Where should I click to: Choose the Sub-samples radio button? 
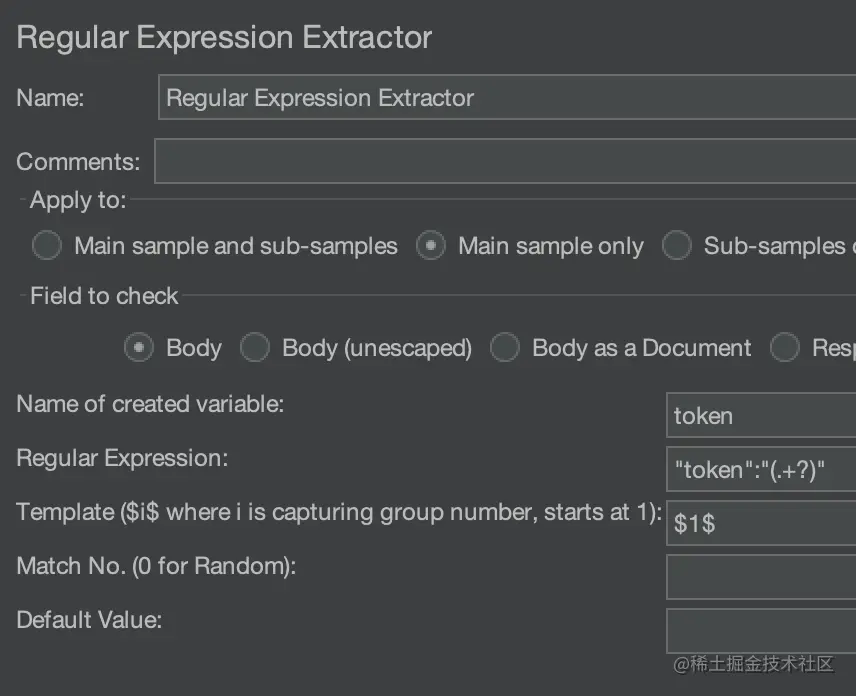[x=677, y=246]
